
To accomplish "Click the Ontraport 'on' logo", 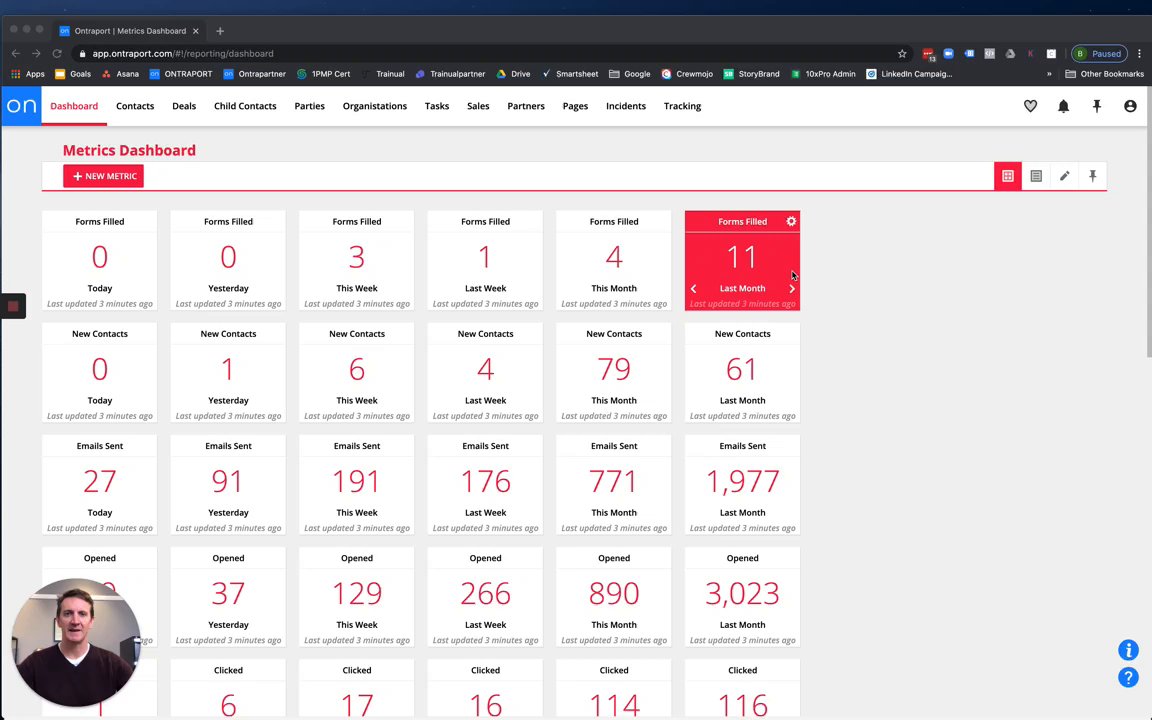I will click(21, 106).
